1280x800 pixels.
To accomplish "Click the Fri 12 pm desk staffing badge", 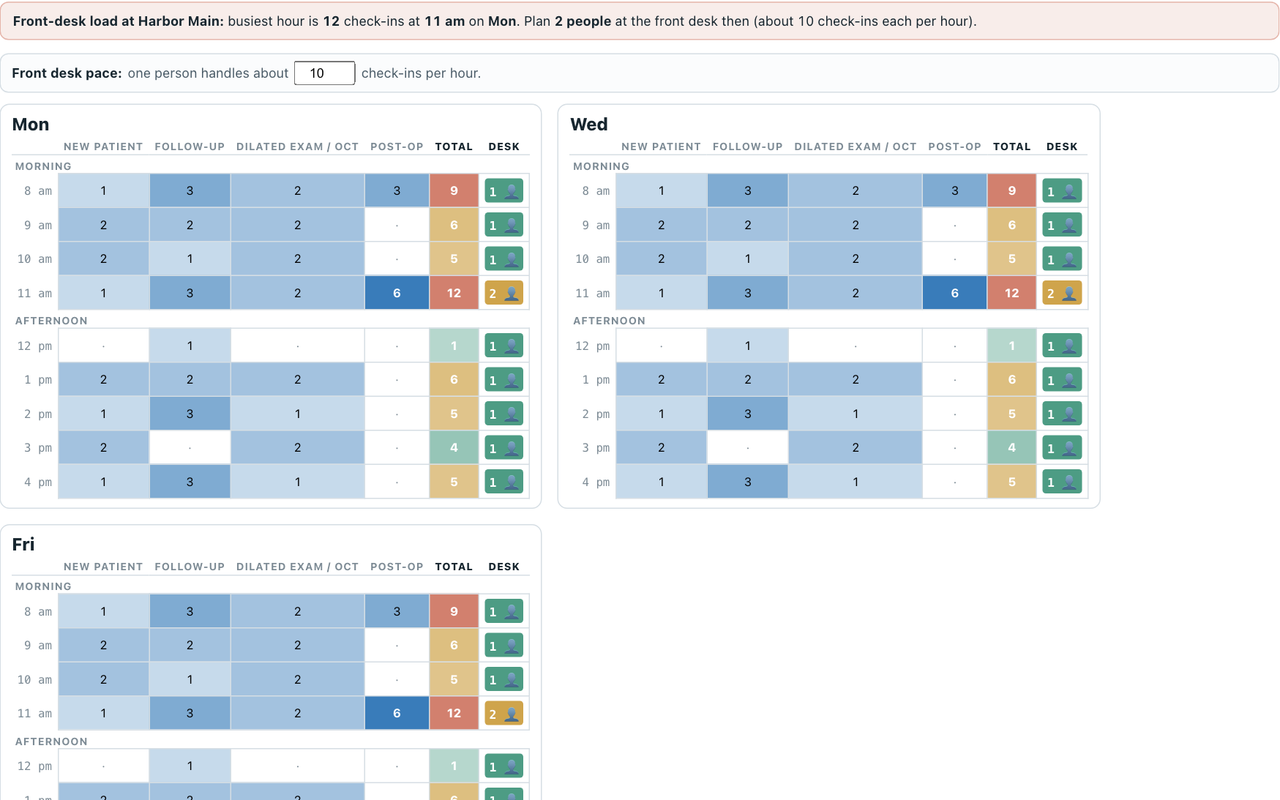I will click(x=504, y=766).
